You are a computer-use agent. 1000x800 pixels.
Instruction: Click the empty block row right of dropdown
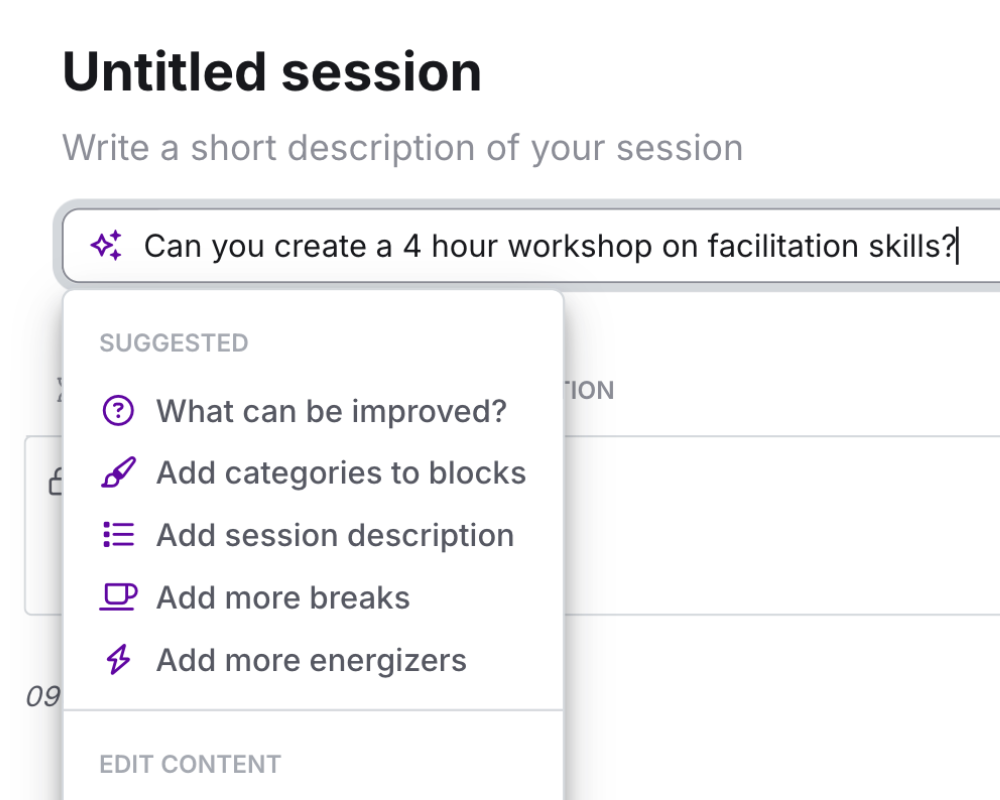tap(780, 525)
